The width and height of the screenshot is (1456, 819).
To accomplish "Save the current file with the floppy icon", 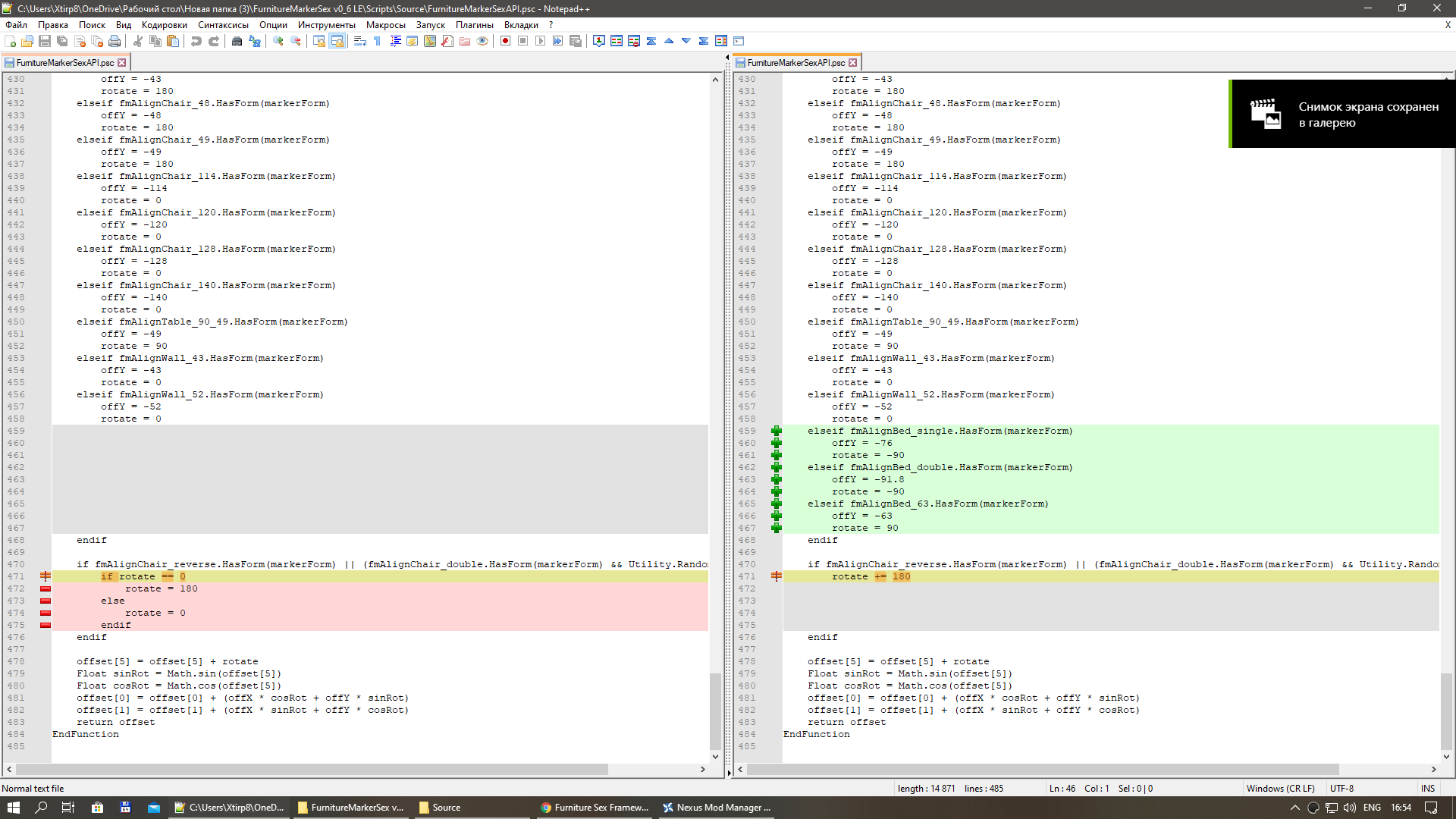I will (x=45, y=41).
